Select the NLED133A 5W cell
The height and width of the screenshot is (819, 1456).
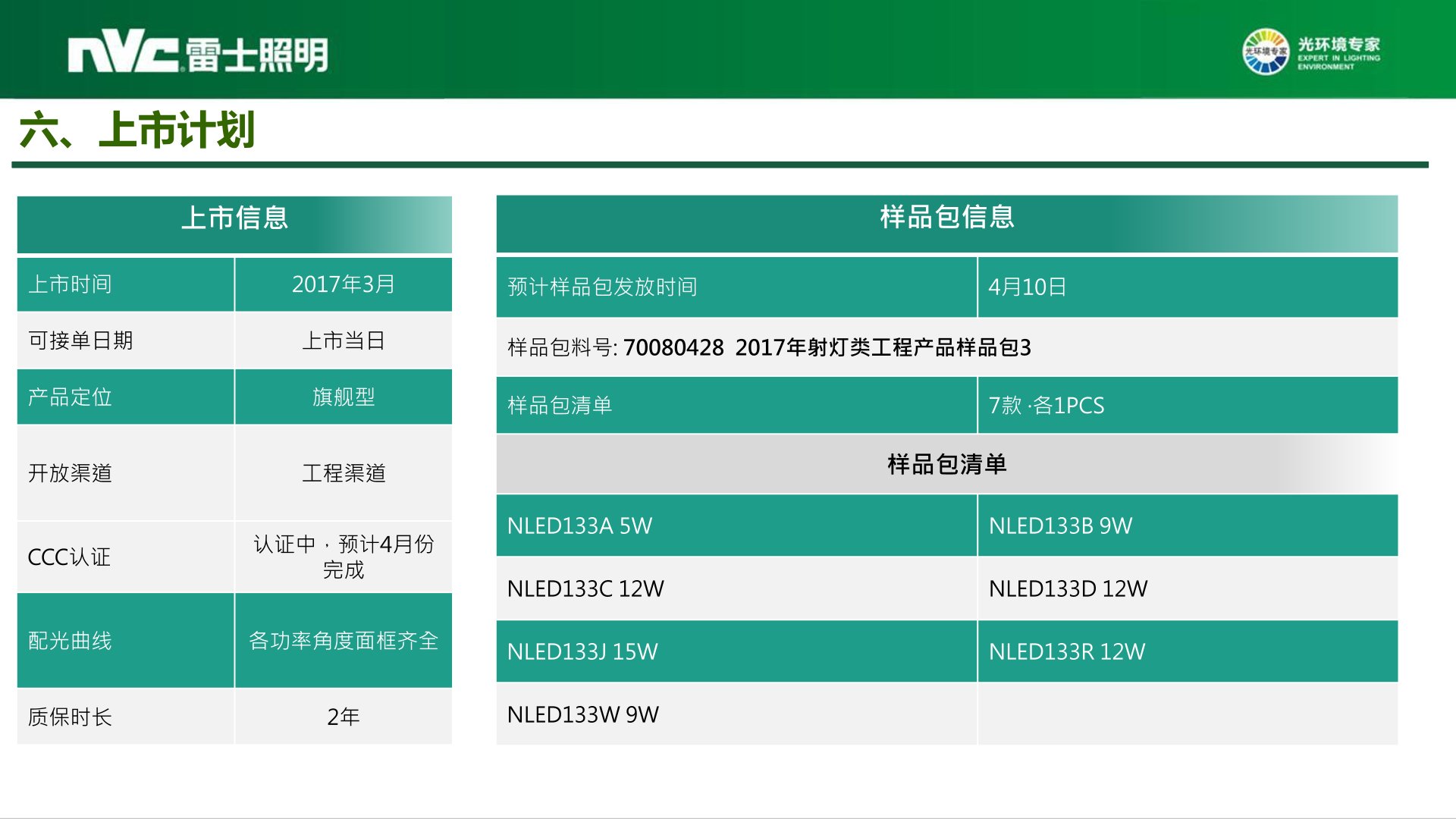tap(579, 526)
